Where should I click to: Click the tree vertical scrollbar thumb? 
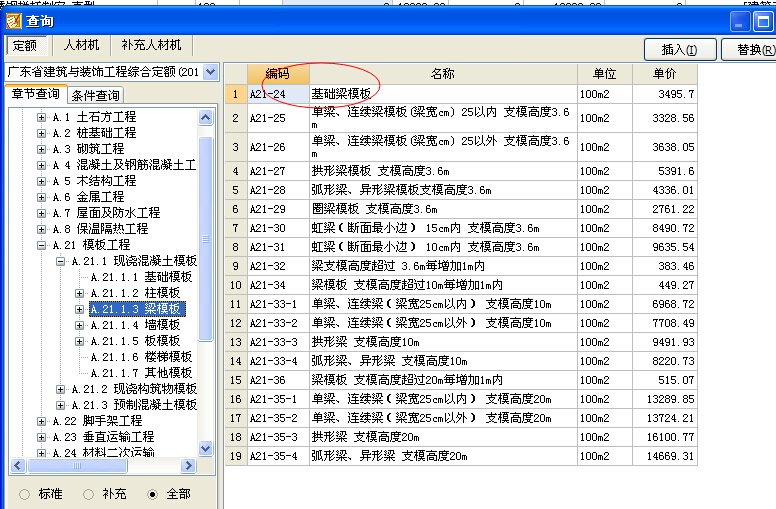click(x=205, y=239)
